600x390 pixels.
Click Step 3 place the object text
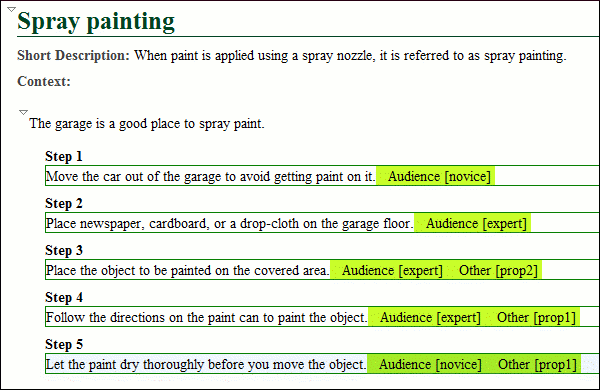coord(188,271)
